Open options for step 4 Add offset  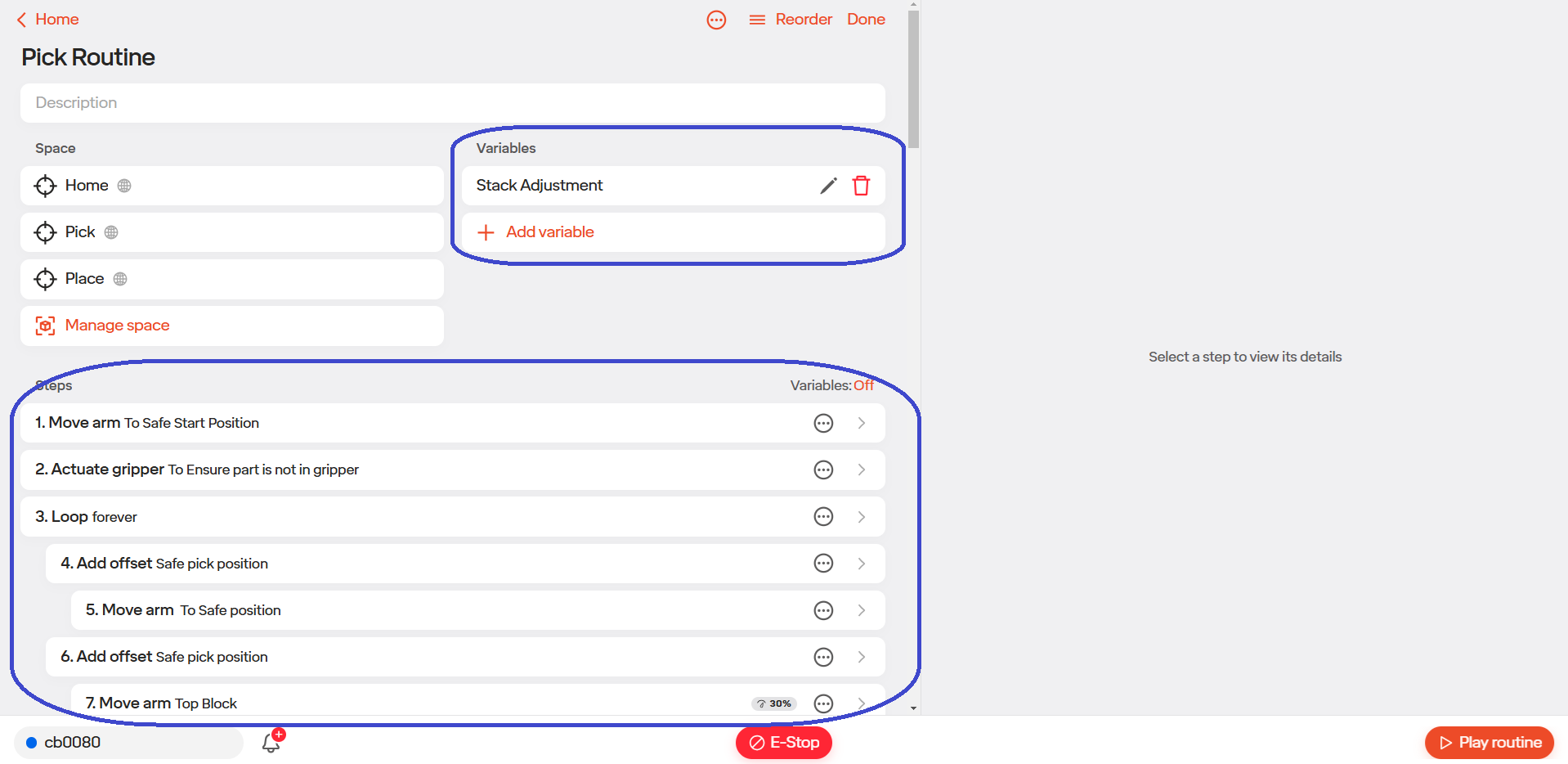click(823, 564)
